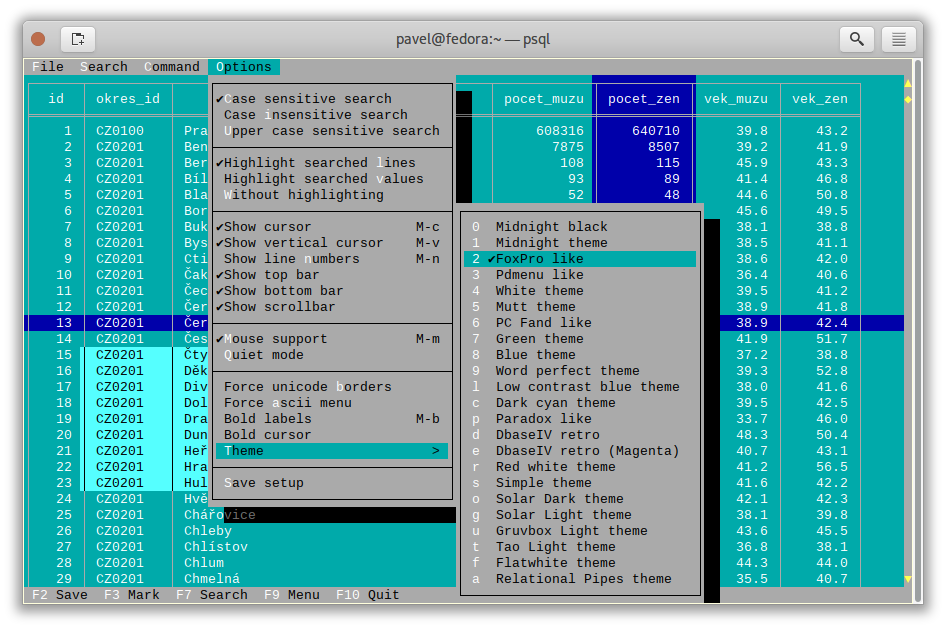This screenshot has width=946, height=629.
Task: Click F3 Mark in bottom bar
Action: tap(132, 595)
